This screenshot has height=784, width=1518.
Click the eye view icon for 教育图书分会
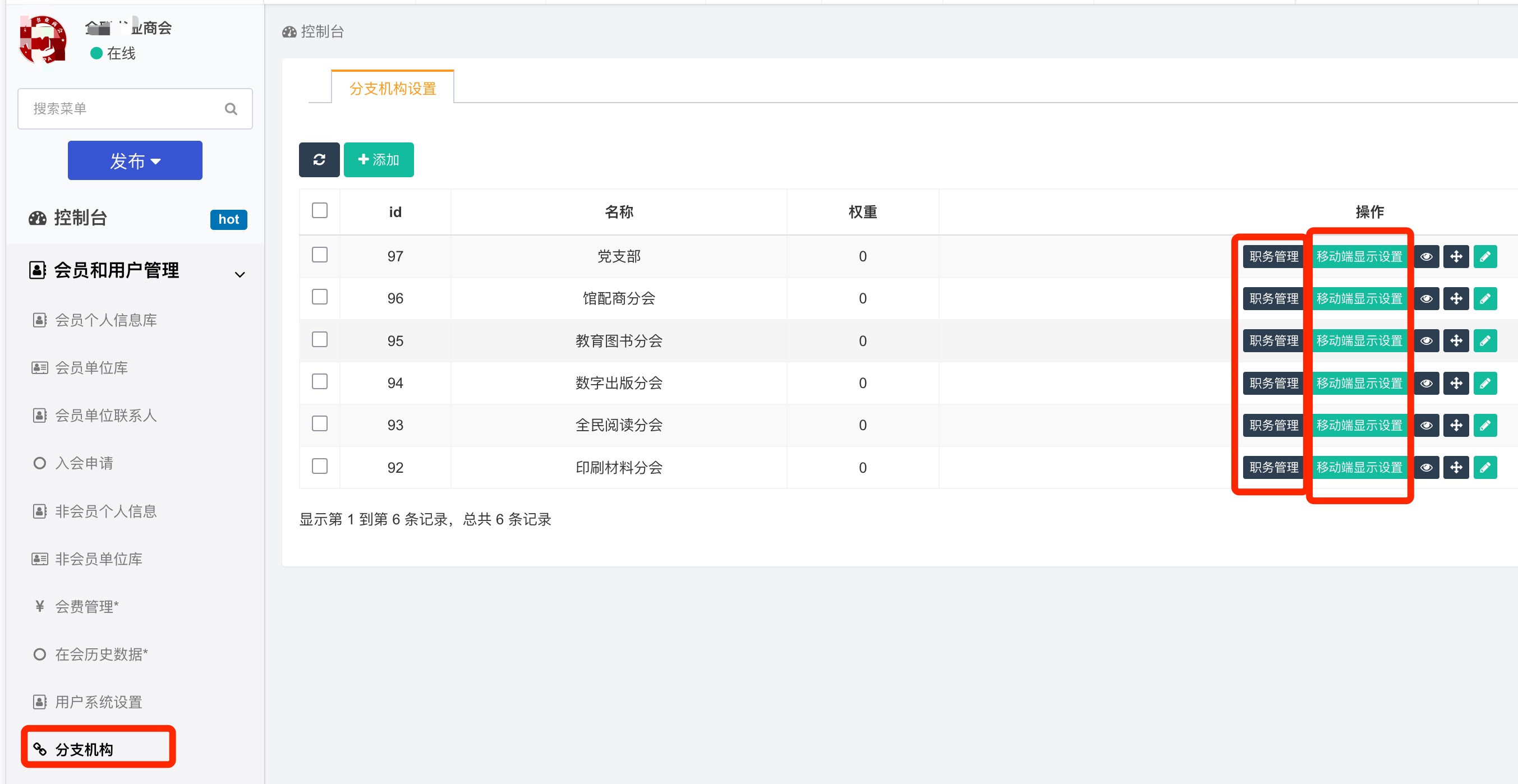coord(1426,341)
